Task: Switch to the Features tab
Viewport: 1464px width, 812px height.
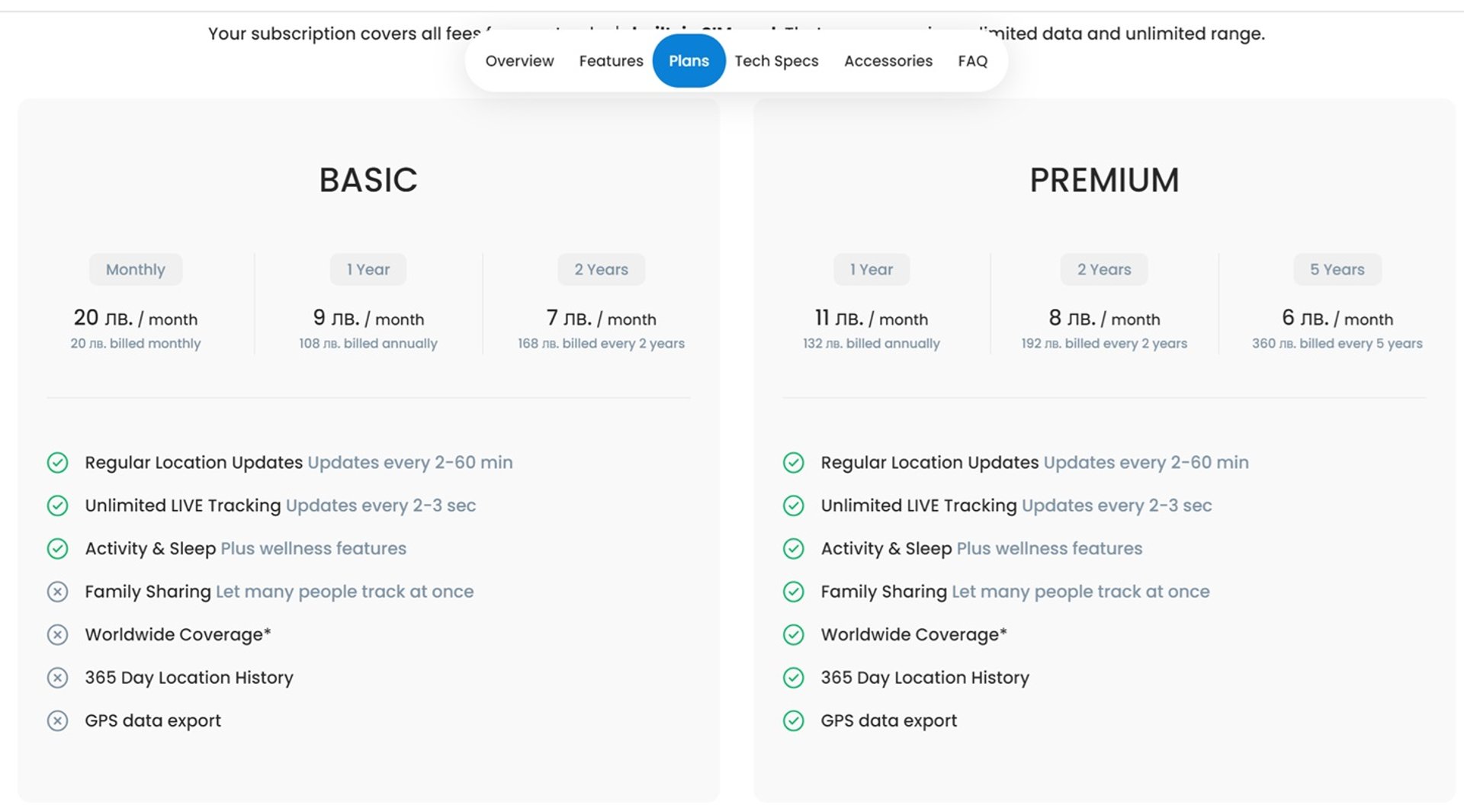Action: click(x=611, y=61)
